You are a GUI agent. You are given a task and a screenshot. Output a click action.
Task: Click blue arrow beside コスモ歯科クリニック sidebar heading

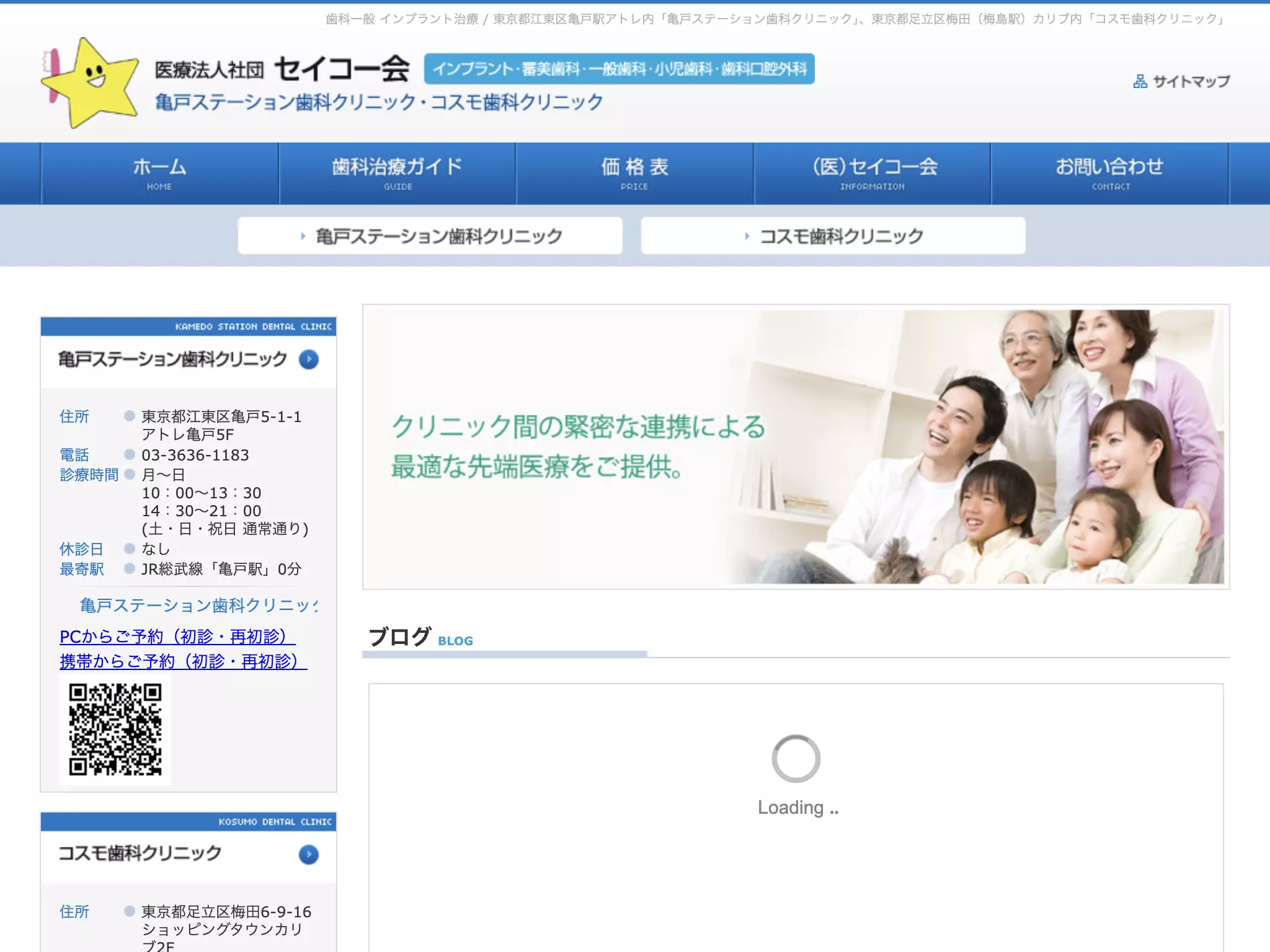pyautogui.click(x=309, y=855)
